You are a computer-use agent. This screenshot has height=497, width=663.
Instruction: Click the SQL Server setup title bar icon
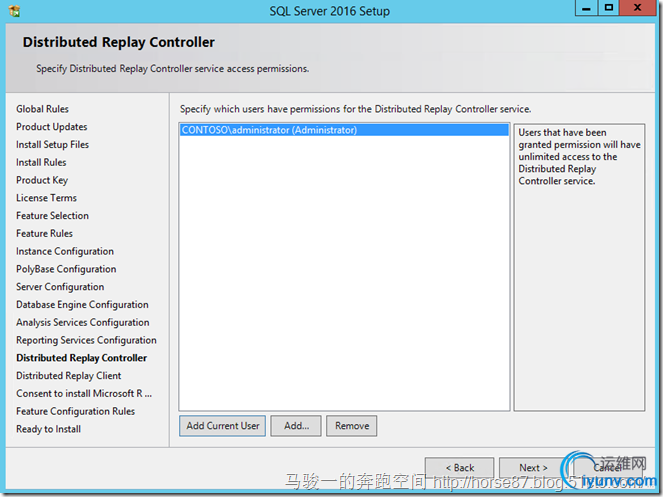coord(14,11)
